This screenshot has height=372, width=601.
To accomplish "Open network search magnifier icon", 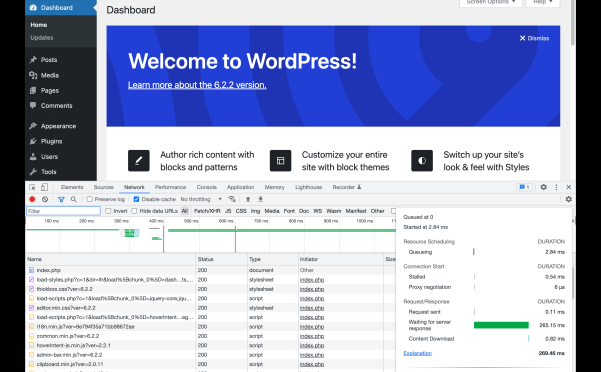I will pos(74,199).
